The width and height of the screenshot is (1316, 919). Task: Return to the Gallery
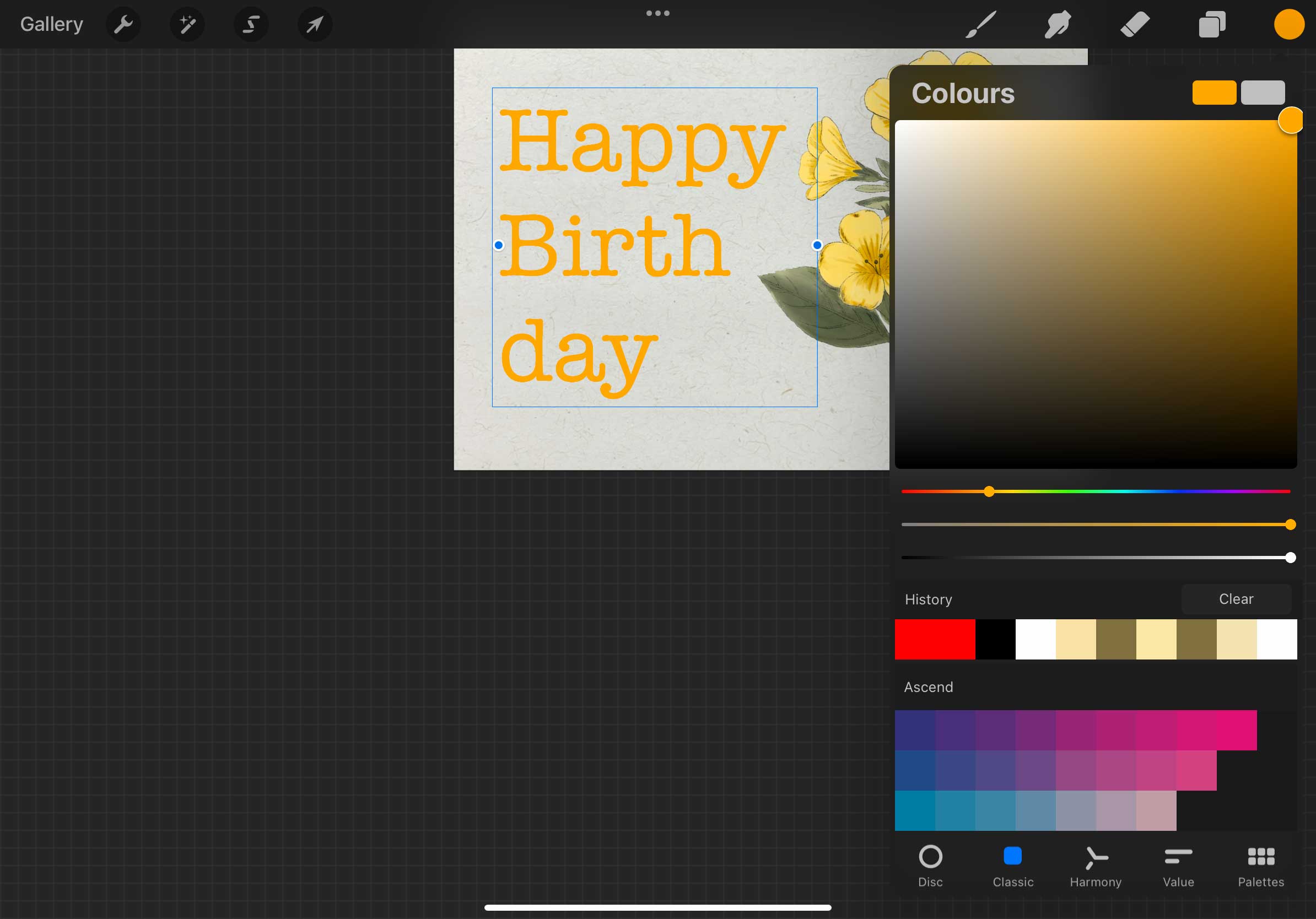click(x=52, y=25)
